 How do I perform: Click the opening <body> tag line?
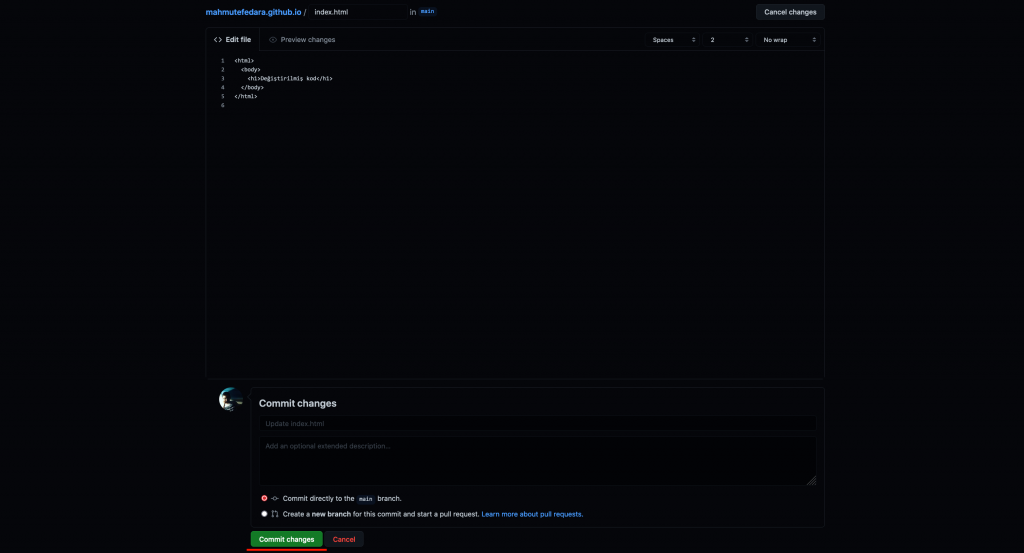click(x=251, y=69)
